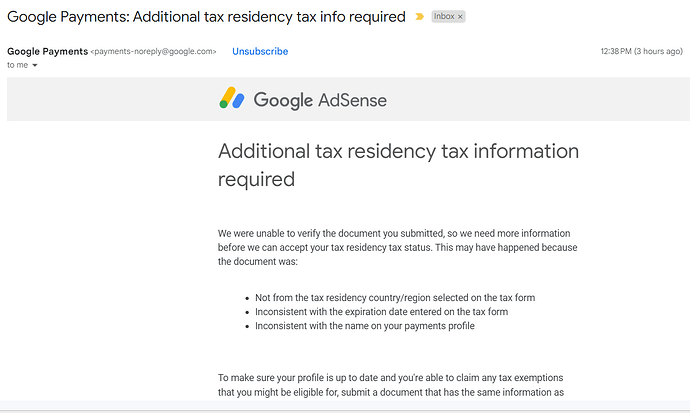Viewport: 690px width, 413px height.
Task: Click the sender name Google Payments
Action: coord(47,51)
